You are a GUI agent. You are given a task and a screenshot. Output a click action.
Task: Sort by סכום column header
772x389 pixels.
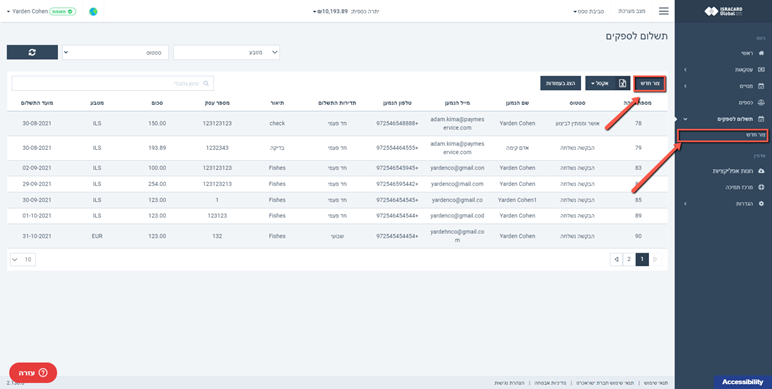157,103
